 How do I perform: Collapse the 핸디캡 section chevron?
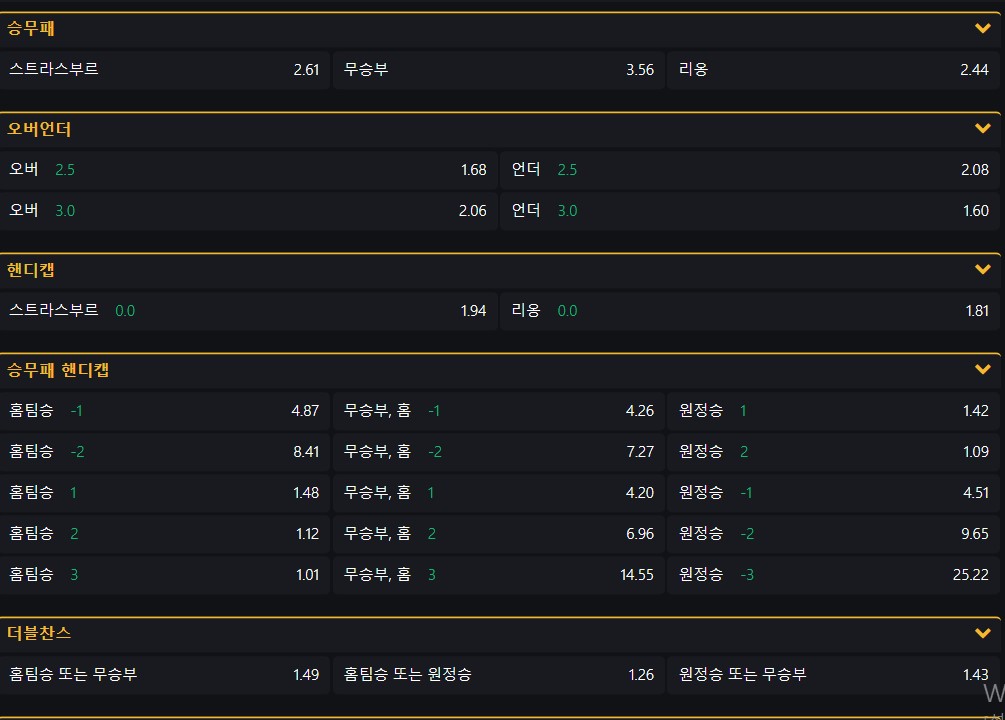(x=982, y=269)
